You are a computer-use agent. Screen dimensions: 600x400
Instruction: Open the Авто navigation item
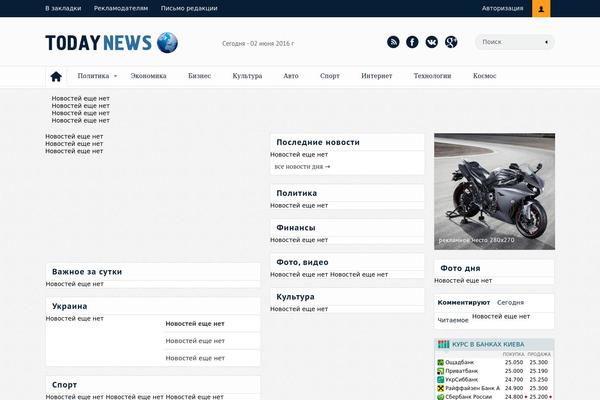coord(291,76)
